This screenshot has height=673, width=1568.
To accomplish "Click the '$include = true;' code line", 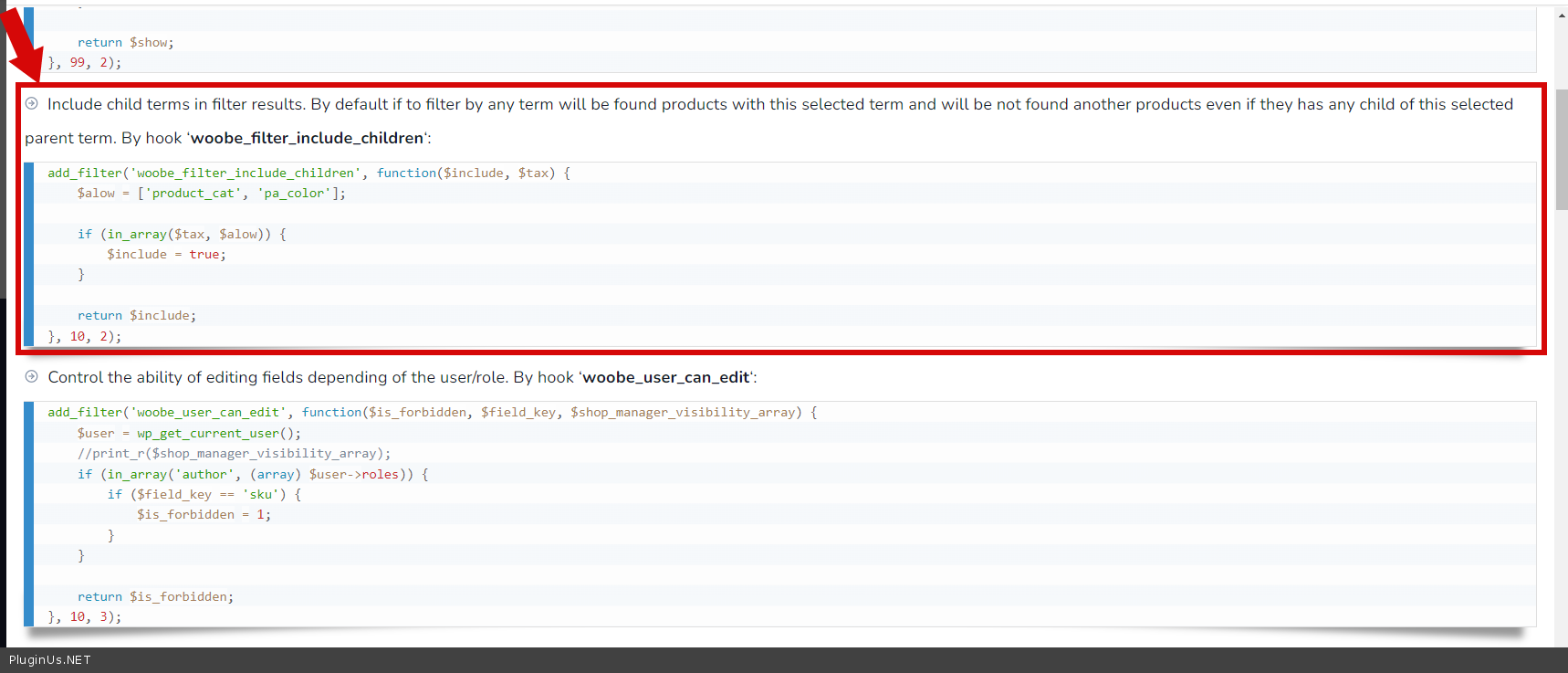I will [166, 255].
